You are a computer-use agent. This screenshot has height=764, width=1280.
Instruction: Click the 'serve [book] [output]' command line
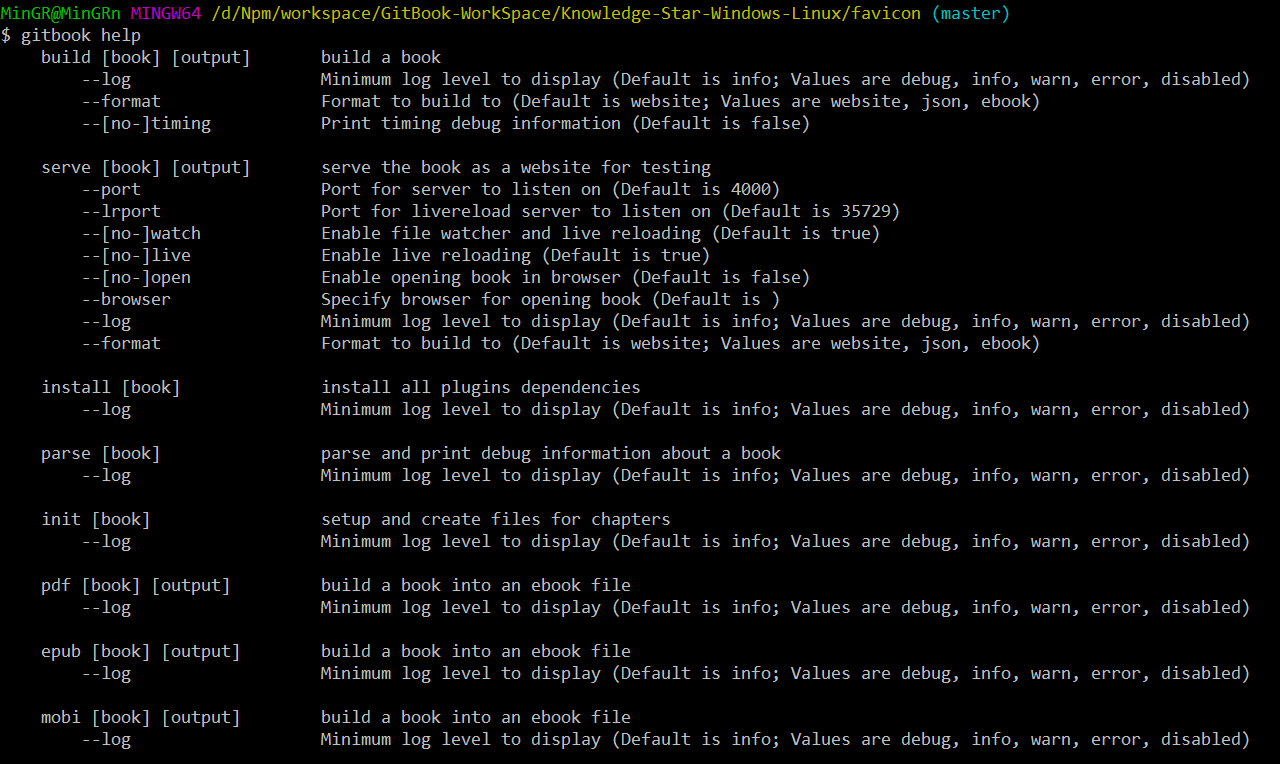pyautogui.click(x=145, y=167)
